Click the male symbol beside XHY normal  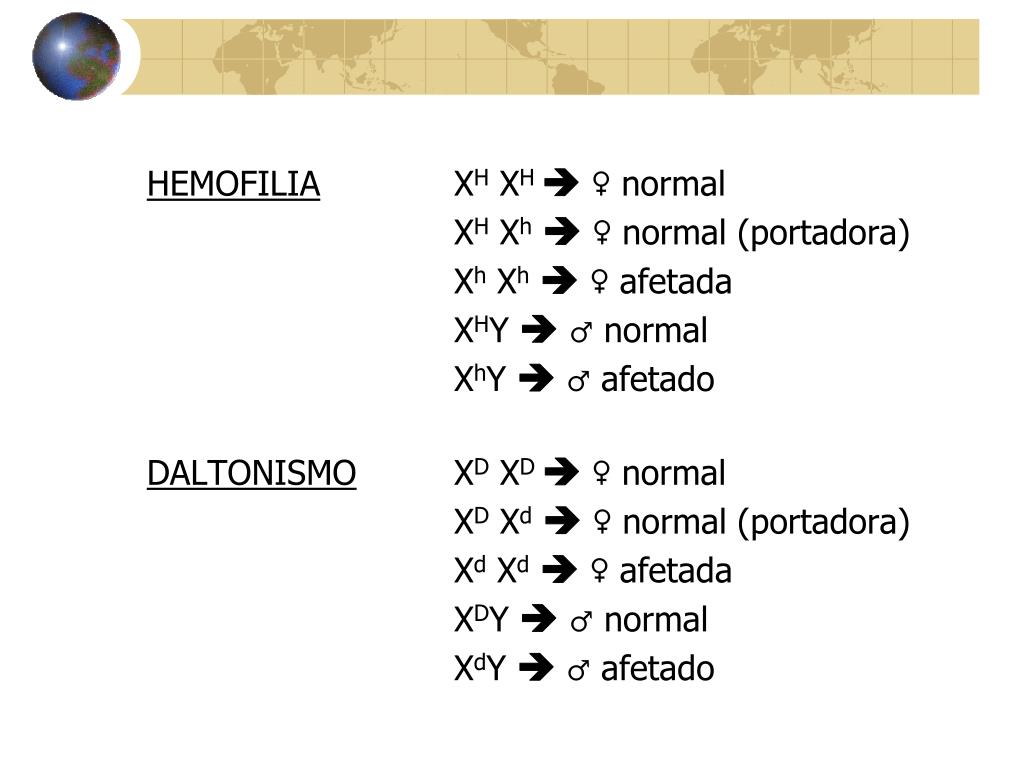click(x=581, y=332)
